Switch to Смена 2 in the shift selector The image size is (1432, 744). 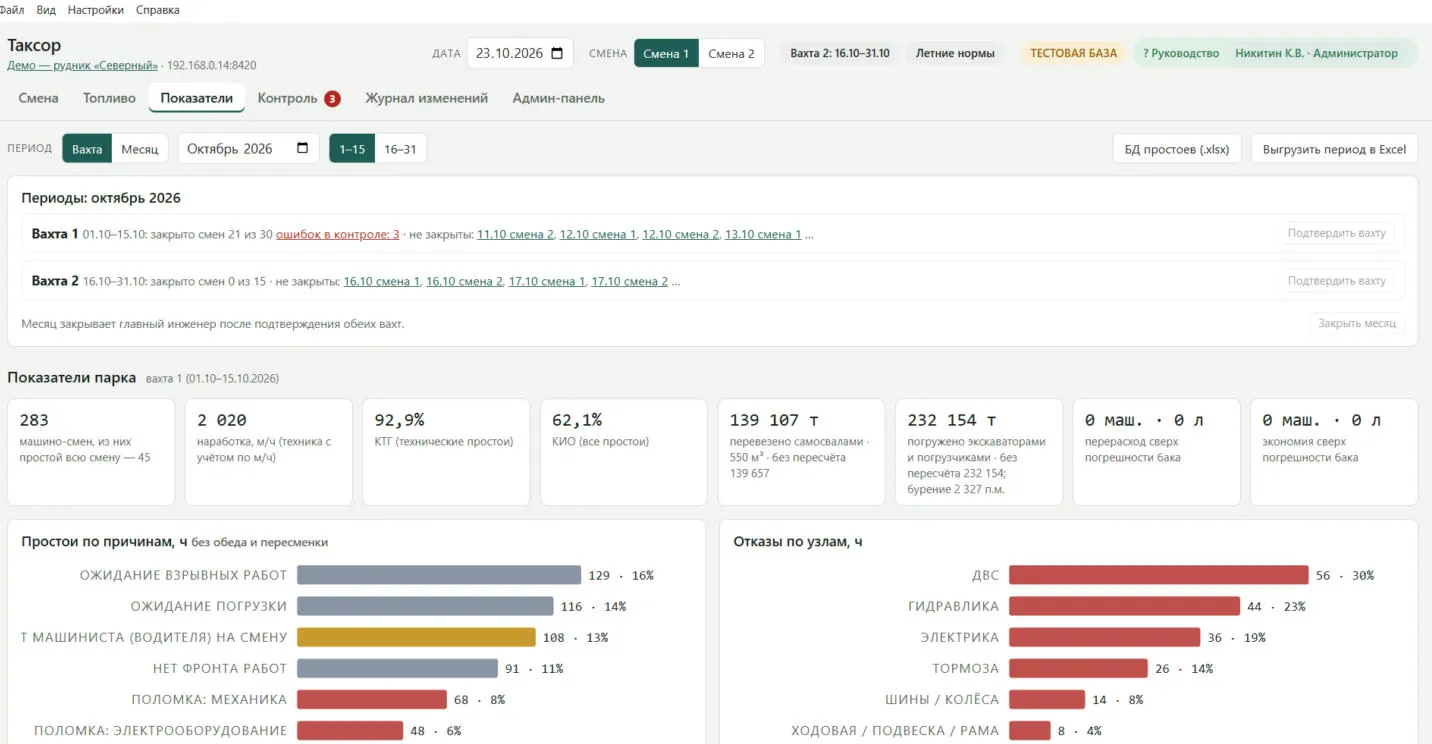coord(731,53)
